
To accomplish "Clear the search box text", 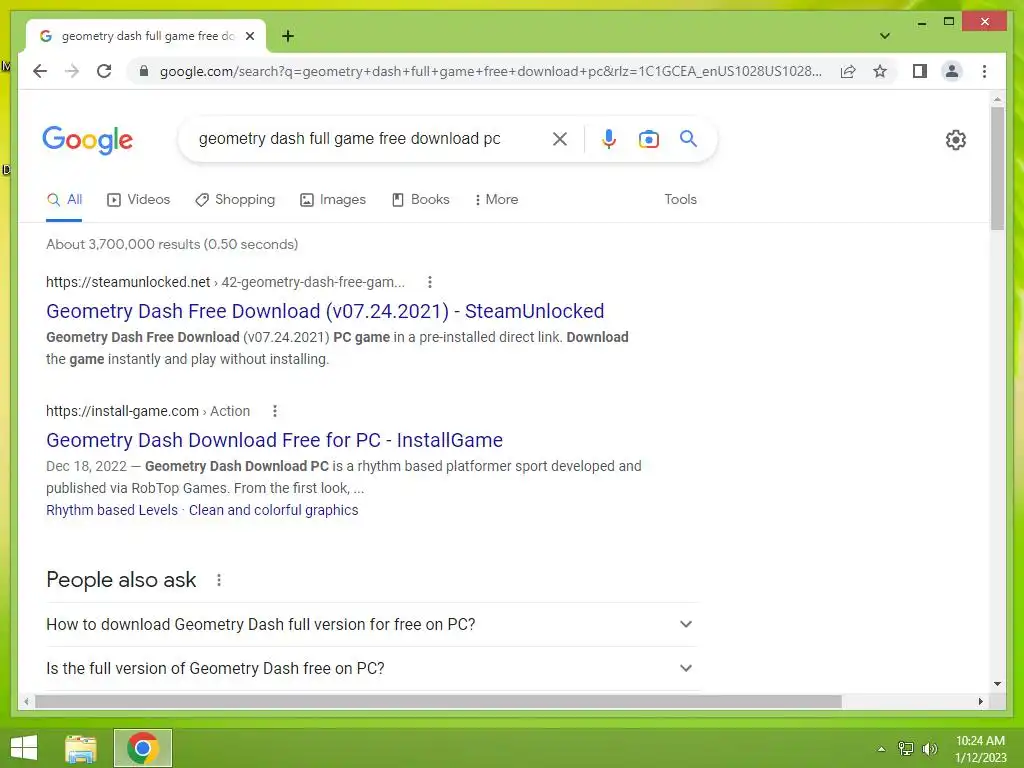I will 560,138.
